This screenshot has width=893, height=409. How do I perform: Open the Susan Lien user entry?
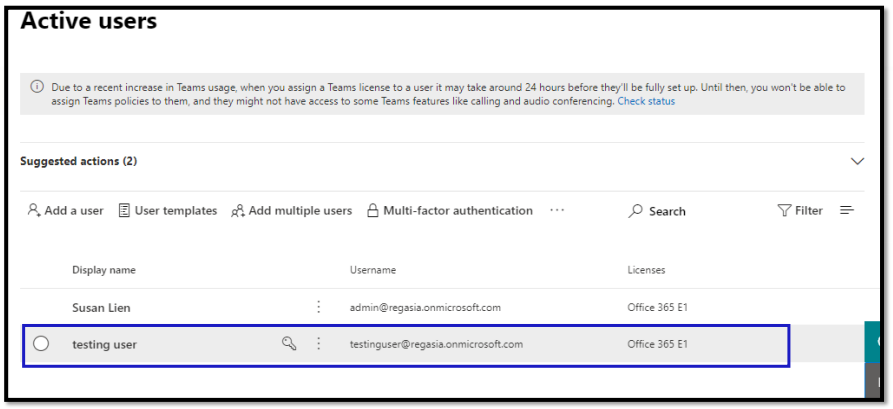101,308
